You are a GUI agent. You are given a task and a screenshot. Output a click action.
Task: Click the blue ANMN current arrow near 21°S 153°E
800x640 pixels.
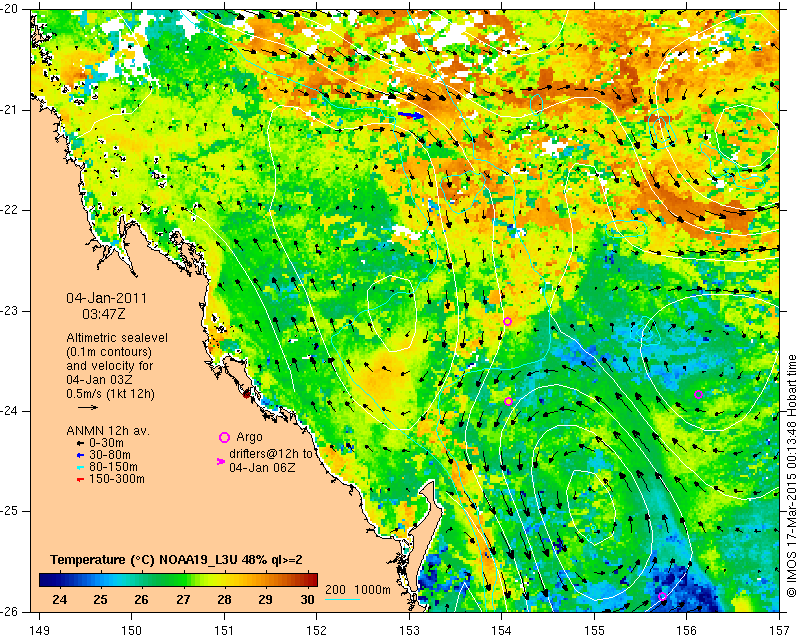pyautogui.click(x=411, y=116)
